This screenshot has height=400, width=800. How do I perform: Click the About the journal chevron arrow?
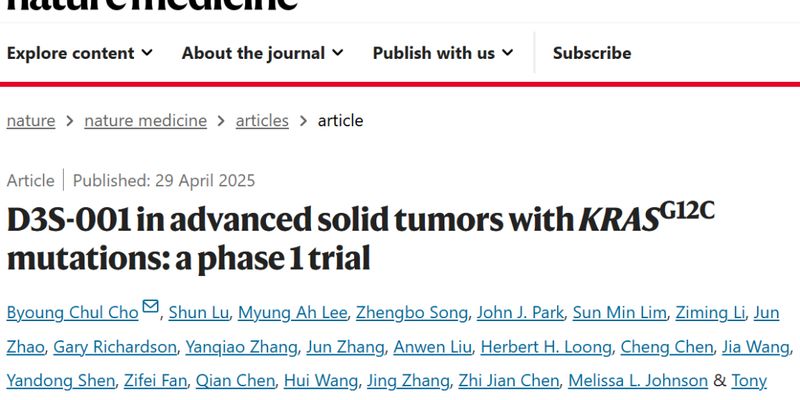click(x=338, y=53)
